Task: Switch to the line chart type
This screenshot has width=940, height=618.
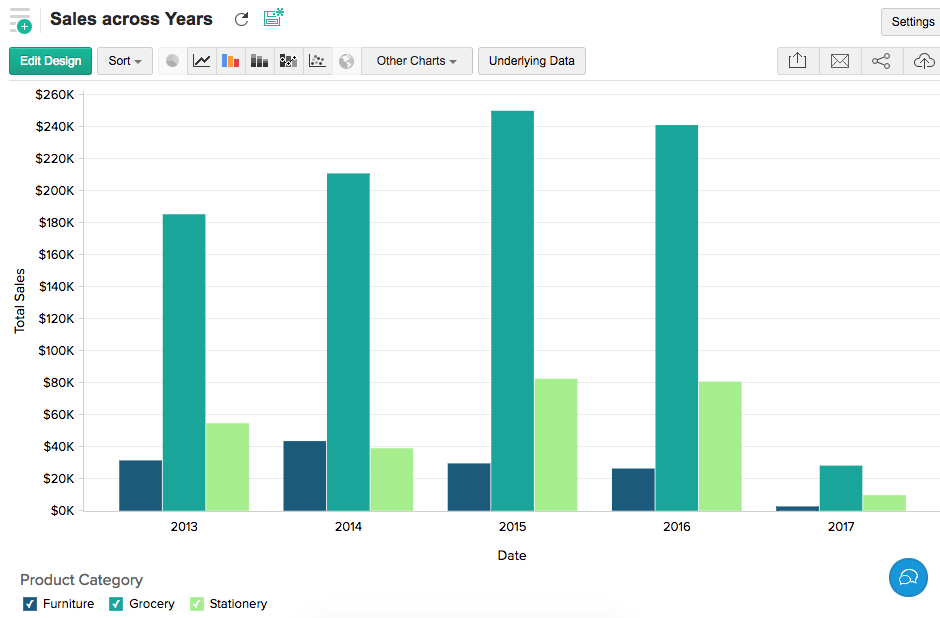Action: pyautogui.click(x=202, y=61)
